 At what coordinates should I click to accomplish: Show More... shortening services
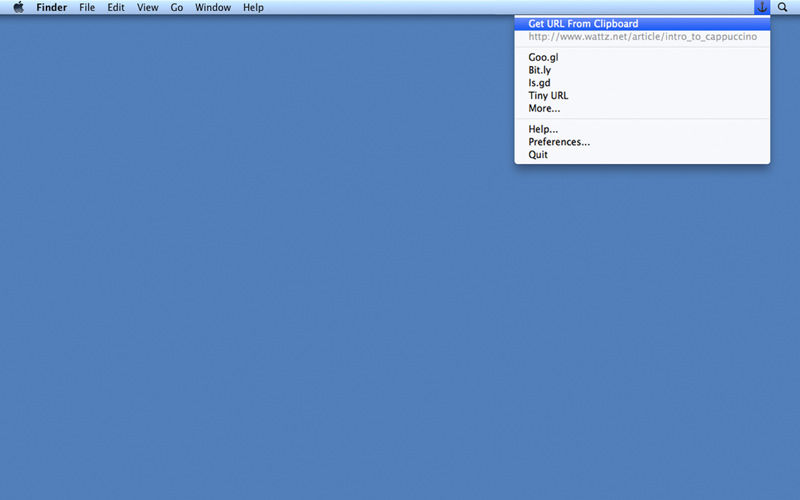[x=642, y=108]
